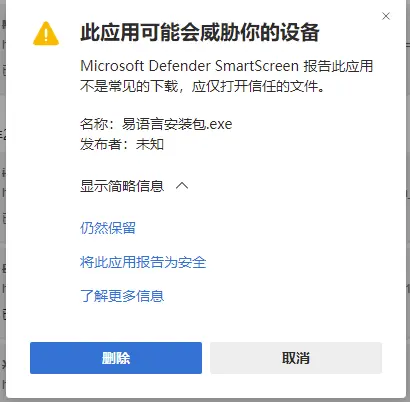This screenshot has height=402, width=410.
Task: Open the 将此应用报告为安全 link
Action: click(143, 262)
